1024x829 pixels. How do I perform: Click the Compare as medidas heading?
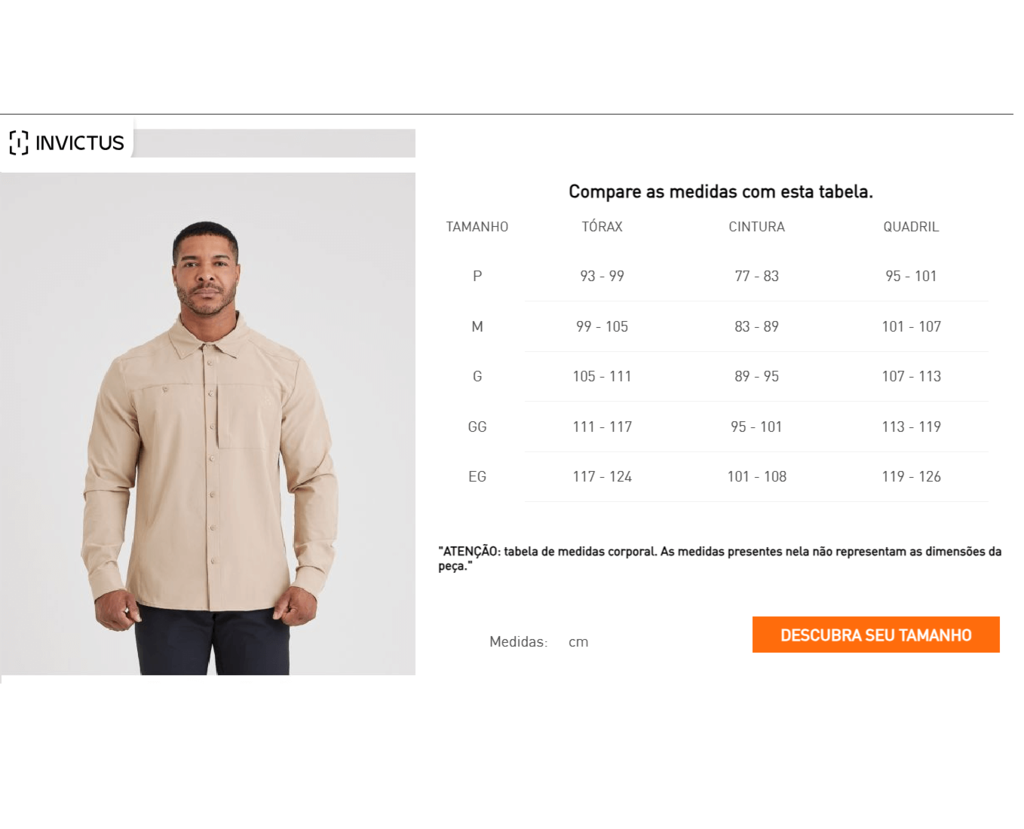click(720, 191)
